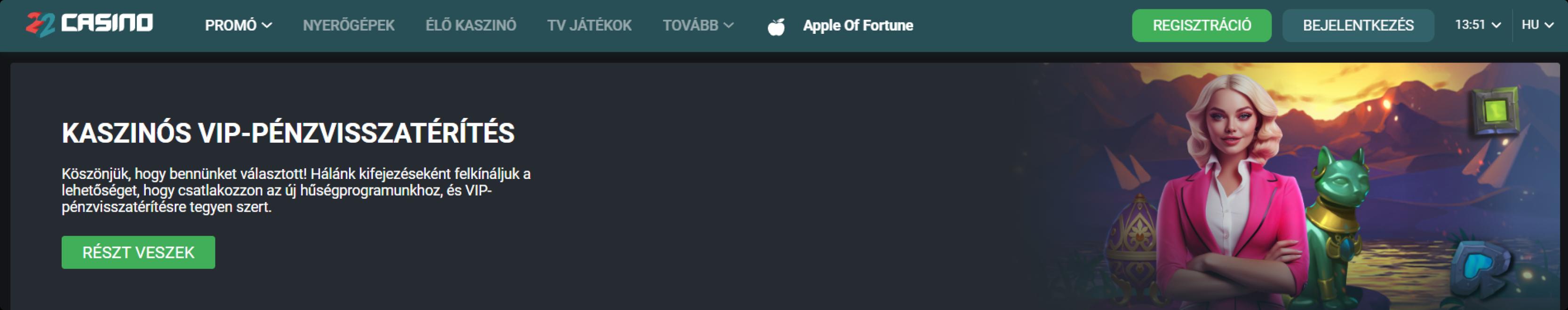
Task: Click the BEJELENTKEZÉS login button
Action: [x=1358, y=25]
